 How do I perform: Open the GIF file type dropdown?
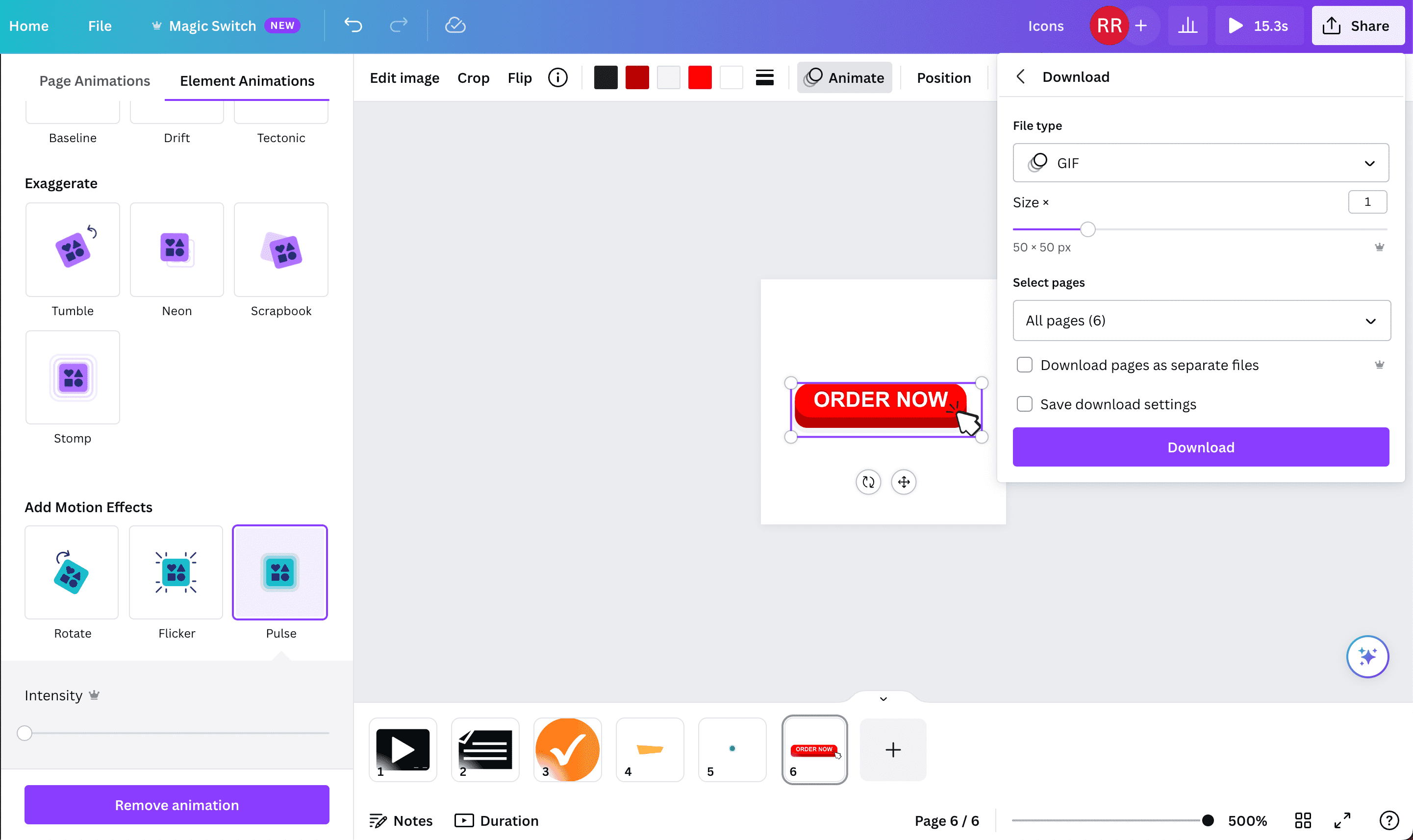1200,163
